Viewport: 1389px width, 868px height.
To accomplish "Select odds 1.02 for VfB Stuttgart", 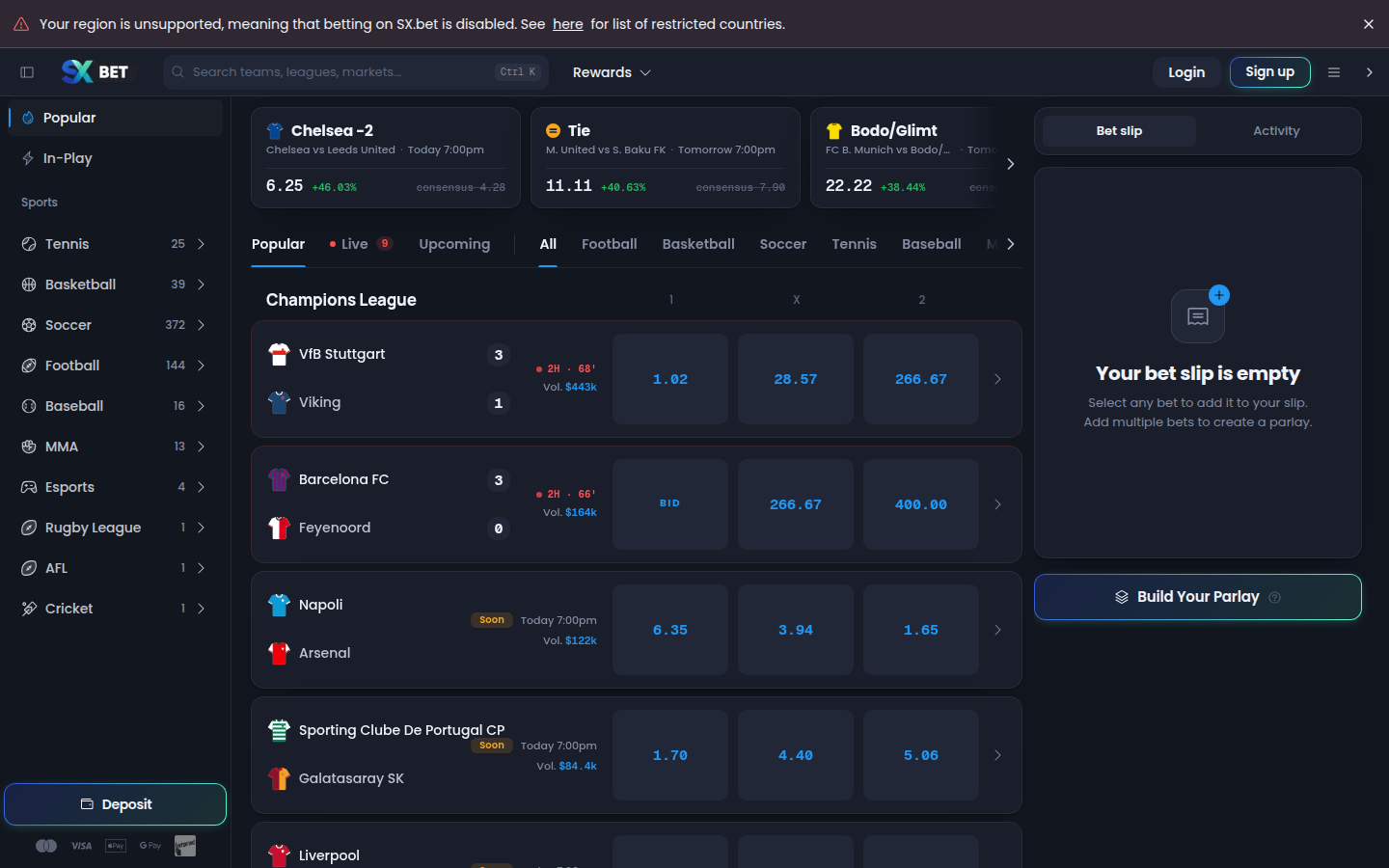I will tap(670, 379).
